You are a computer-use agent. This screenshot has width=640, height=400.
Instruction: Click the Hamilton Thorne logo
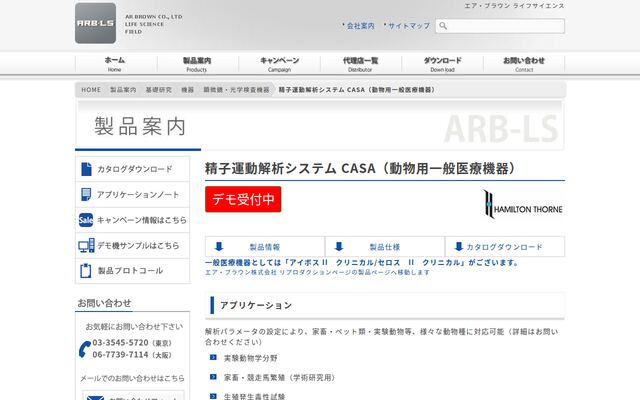[x=523, y=204]
